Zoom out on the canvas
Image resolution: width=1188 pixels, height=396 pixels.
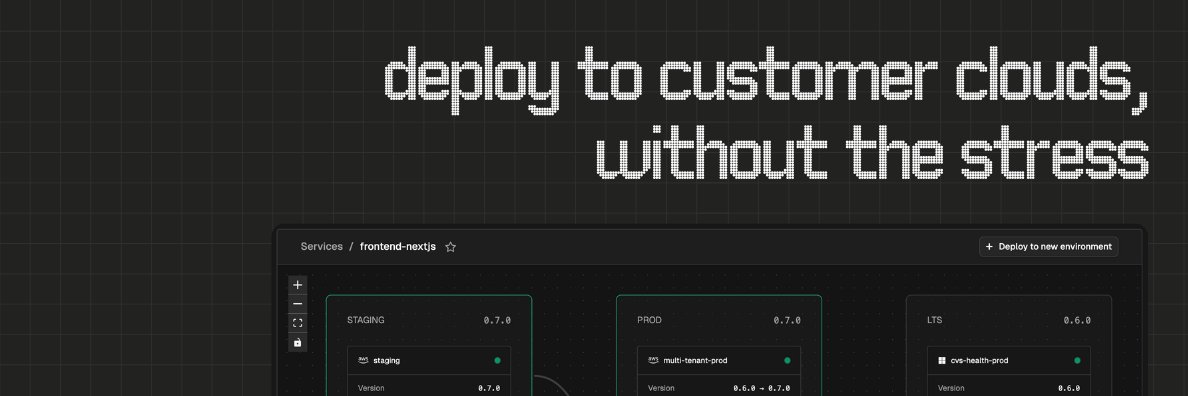point(298,304)
